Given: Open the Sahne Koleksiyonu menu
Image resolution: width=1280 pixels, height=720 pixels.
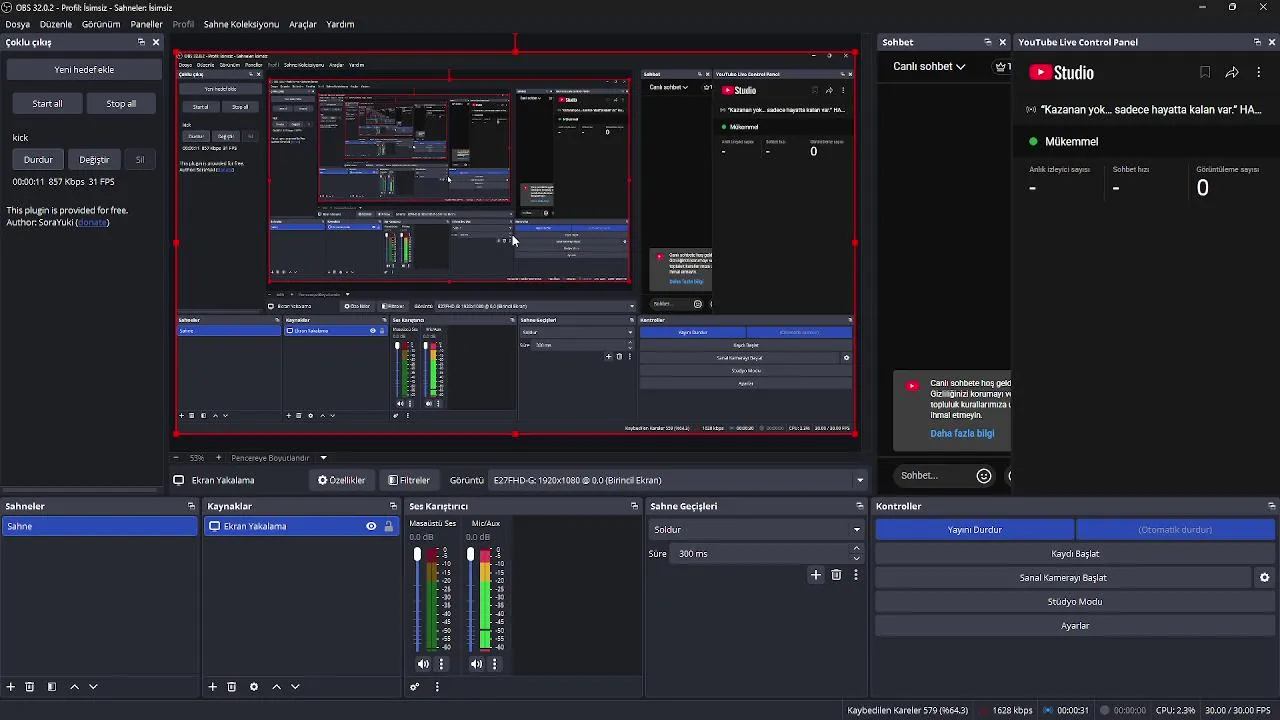Looking at the screenshot, I should (x=241, y=24).
